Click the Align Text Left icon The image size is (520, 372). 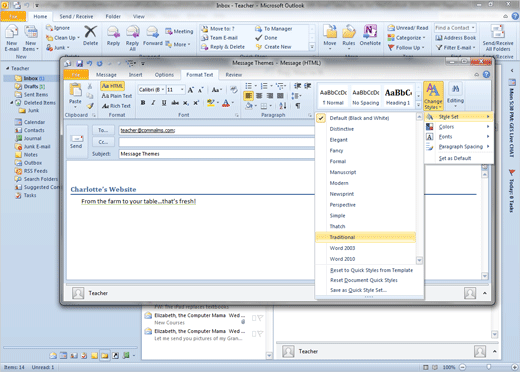click(x=248, y=96)
